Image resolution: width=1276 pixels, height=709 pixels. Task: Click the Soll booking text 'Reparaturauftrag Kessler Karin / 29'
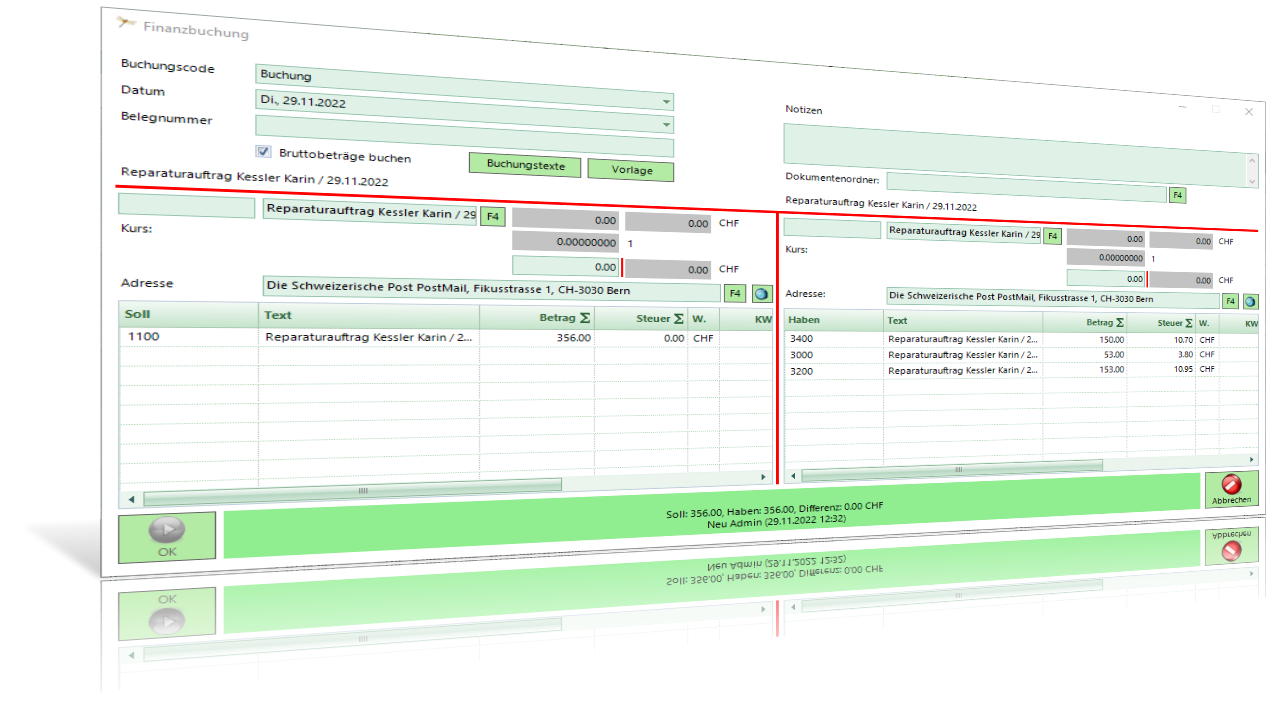pos(370,213)
